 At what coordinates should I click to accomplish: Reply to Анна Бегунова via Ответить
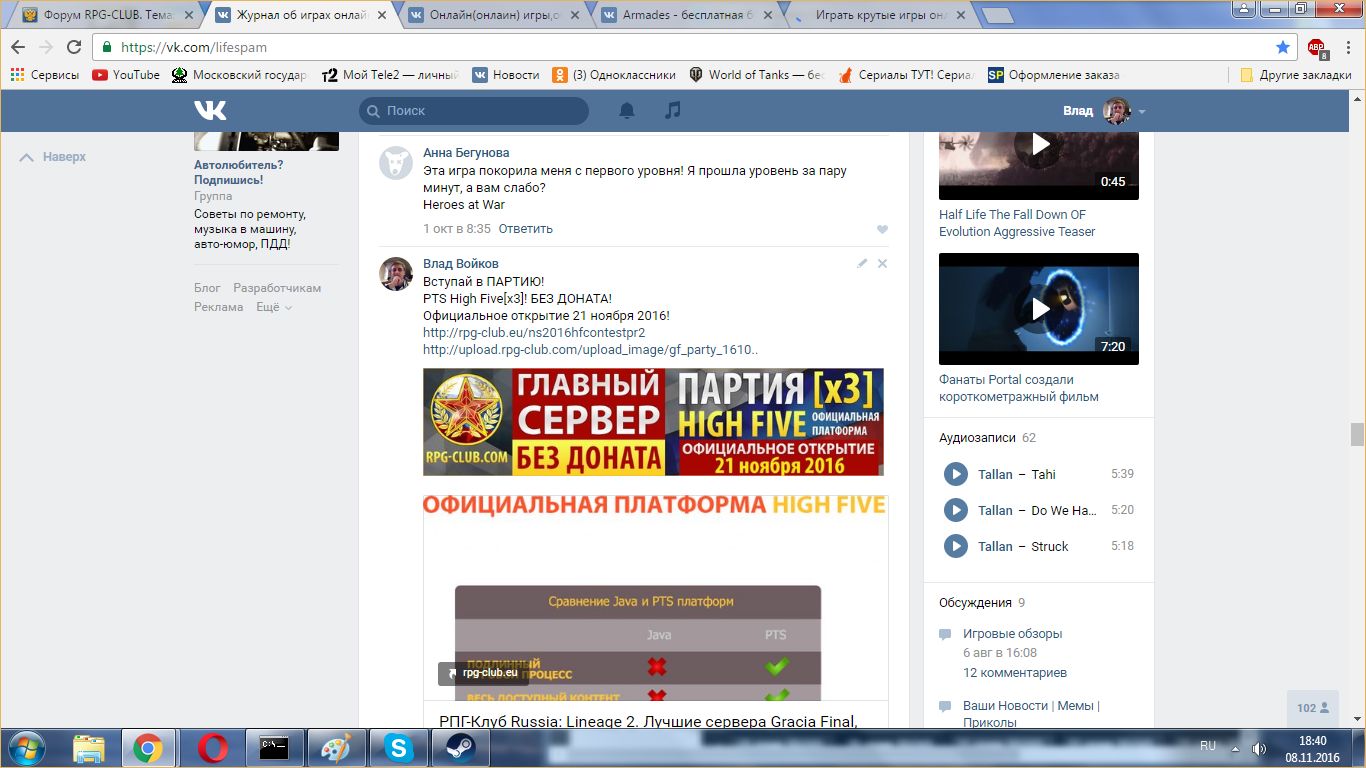coord(526,229)
